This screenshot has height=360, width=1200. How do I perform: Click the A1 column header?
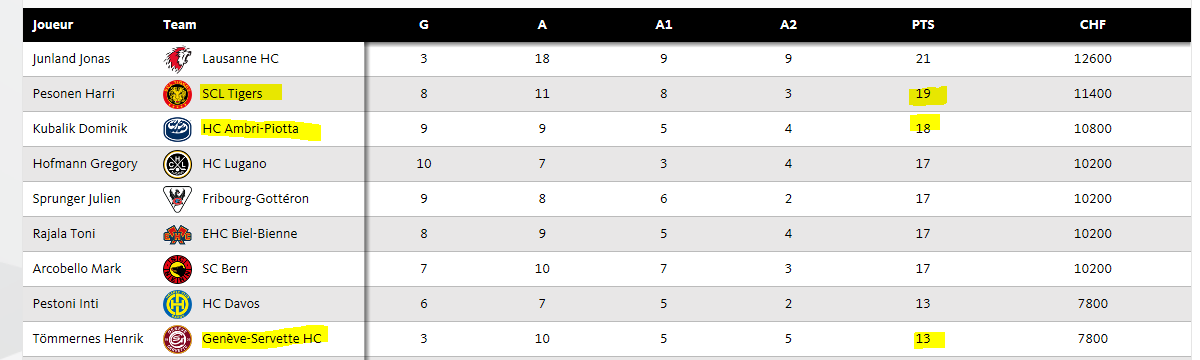(x=664, y=24)
